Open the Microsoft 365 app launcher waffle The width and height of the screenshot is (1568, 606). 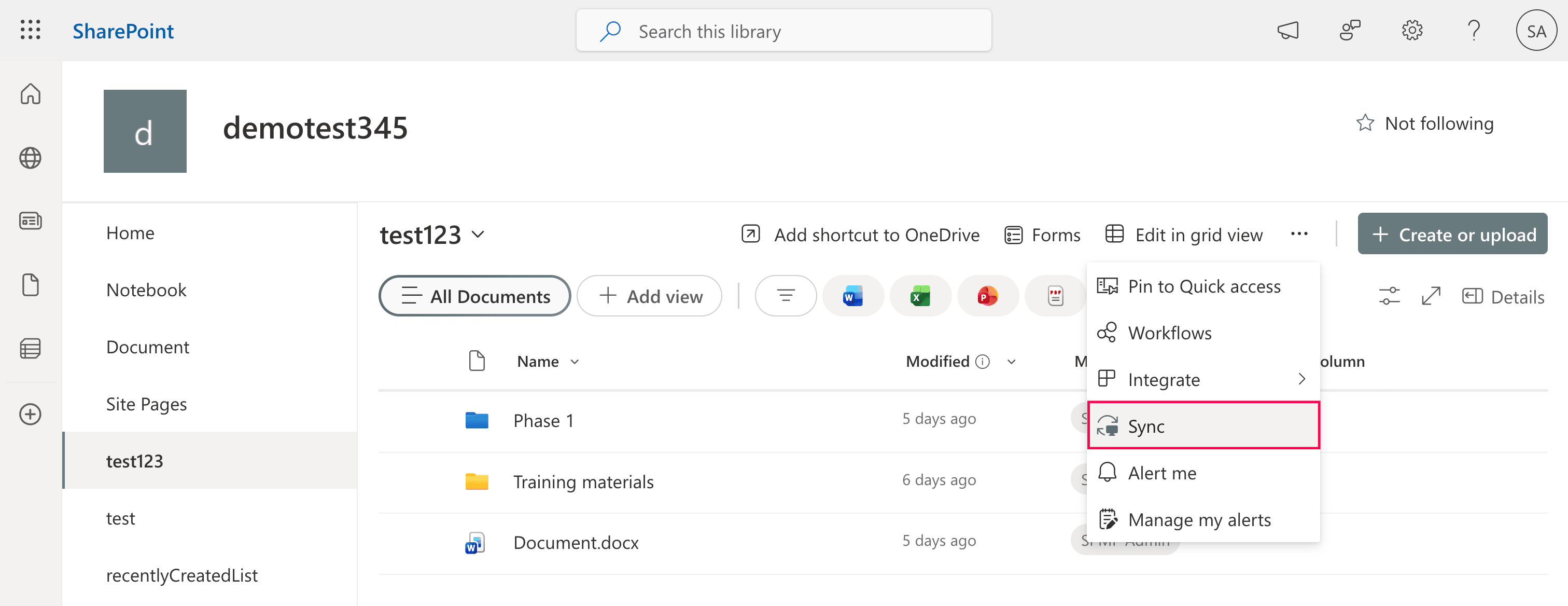pos(30,30)
